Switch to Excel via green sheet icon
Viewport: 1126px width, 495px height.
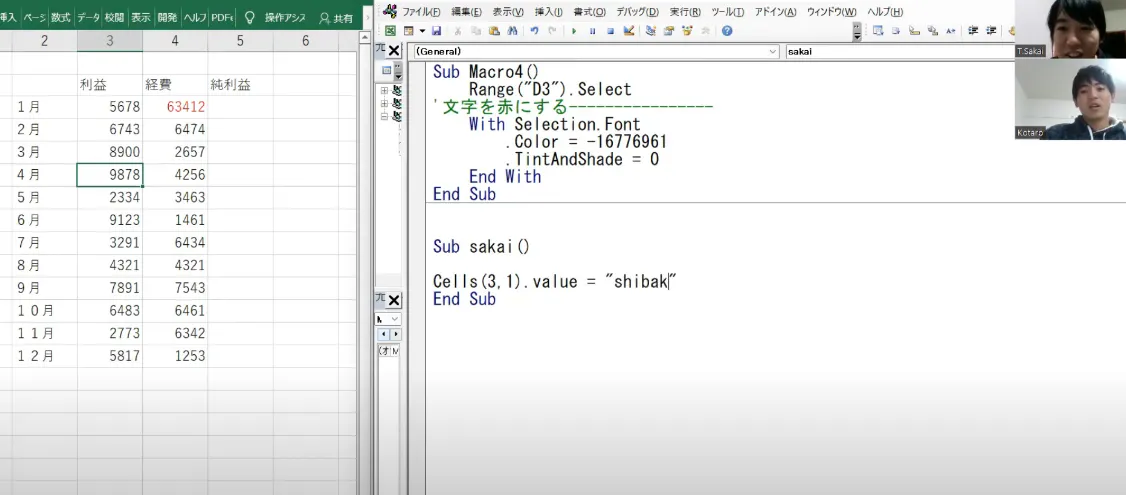point(391,31)
